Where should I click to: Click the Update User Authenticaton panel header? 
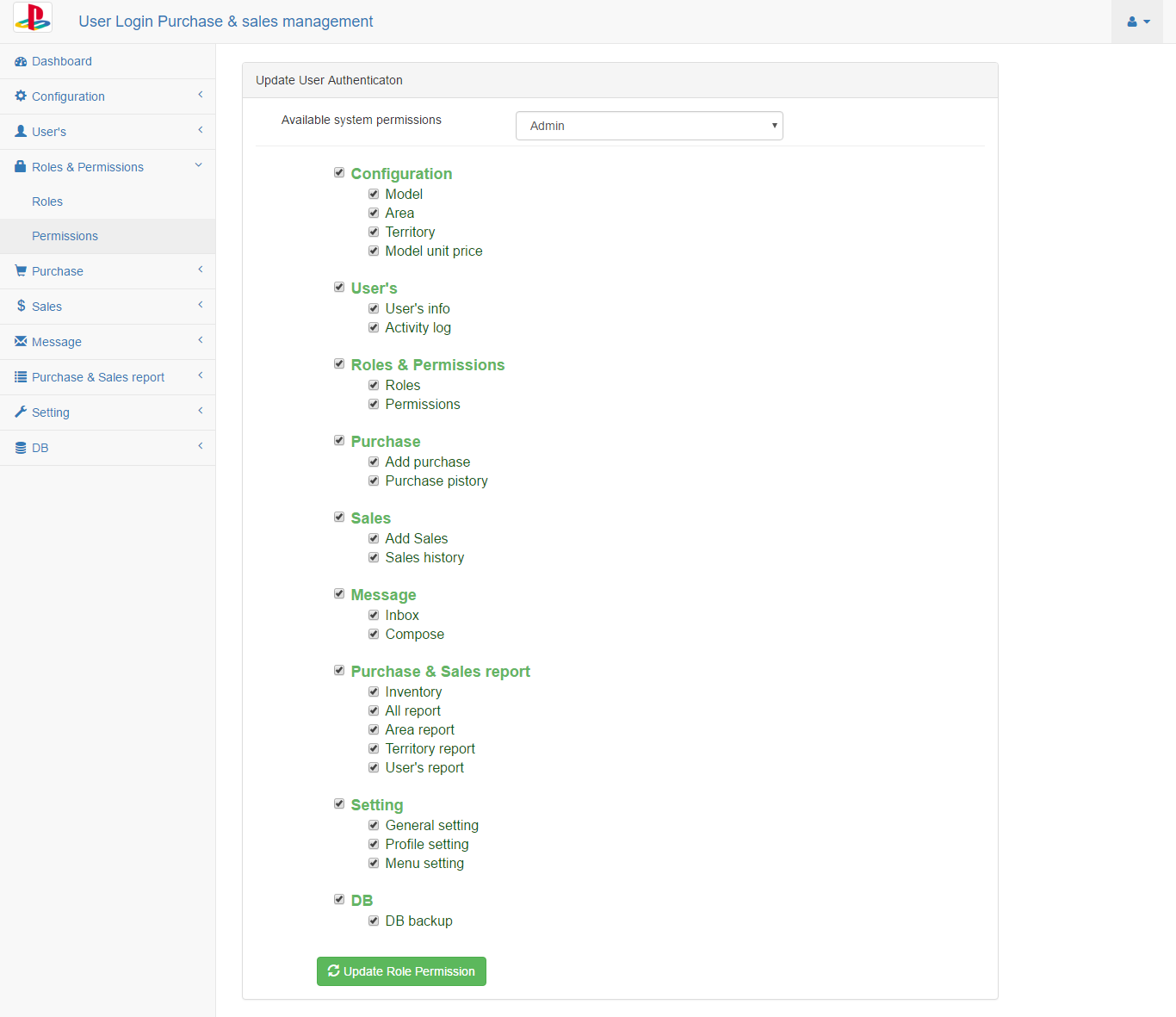click(620, 80)
